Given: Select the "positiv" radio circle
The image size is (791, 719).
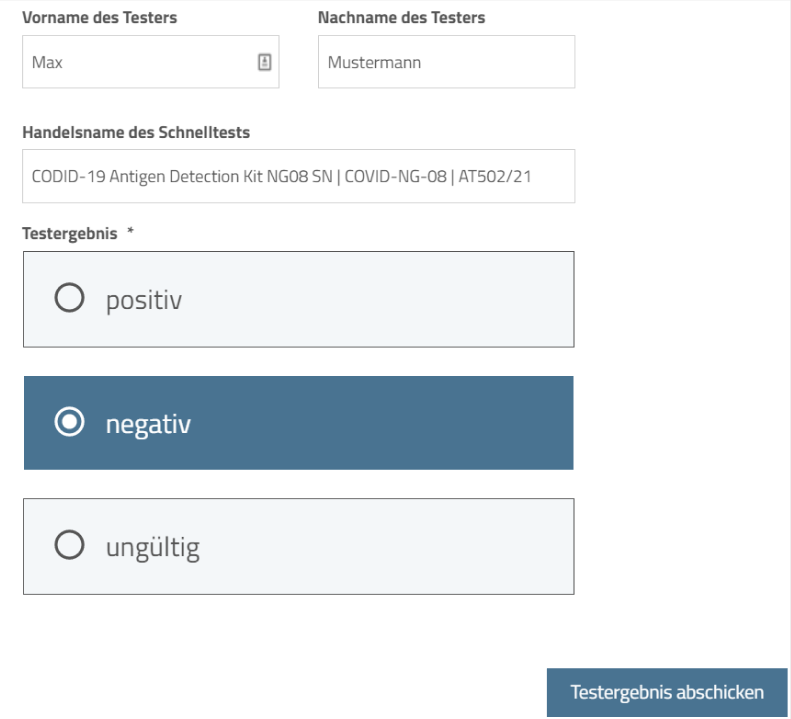Looking at the screenshot, I should (x=69, y=297).
